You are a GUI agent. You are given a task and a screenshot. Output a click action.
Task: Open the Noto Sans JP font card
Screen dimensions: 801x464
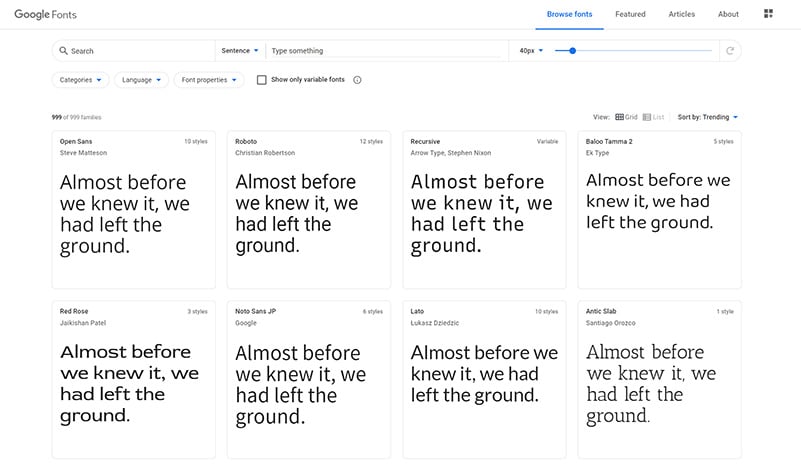[x=309, y=380]
